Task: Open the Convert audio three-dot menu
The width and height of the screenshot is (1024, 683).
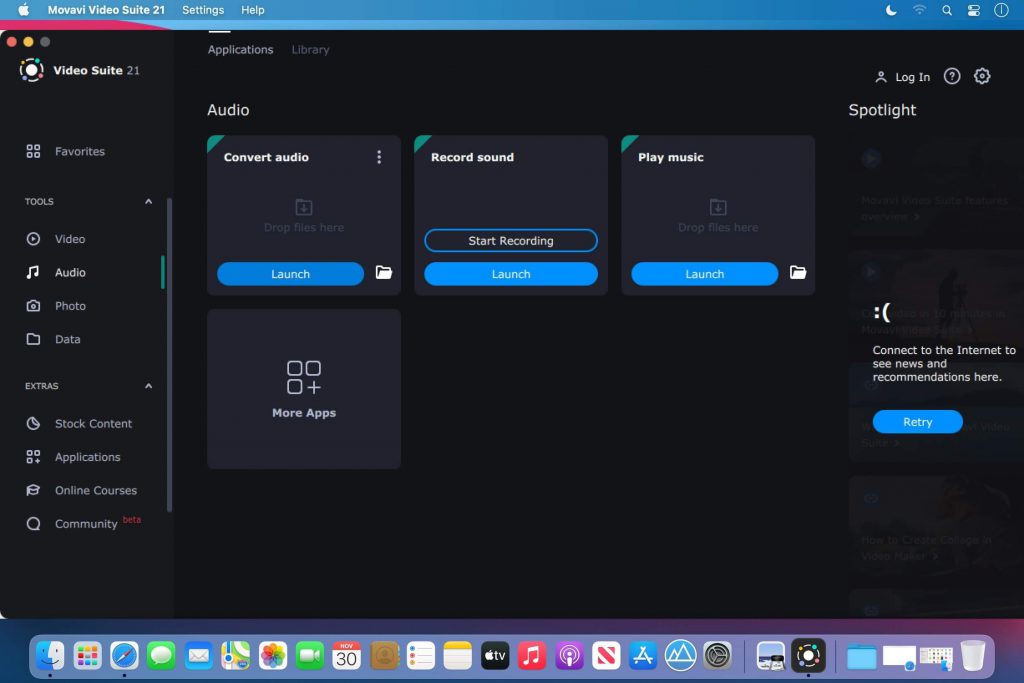Action: pyautogui.click(x=379, y=157)
